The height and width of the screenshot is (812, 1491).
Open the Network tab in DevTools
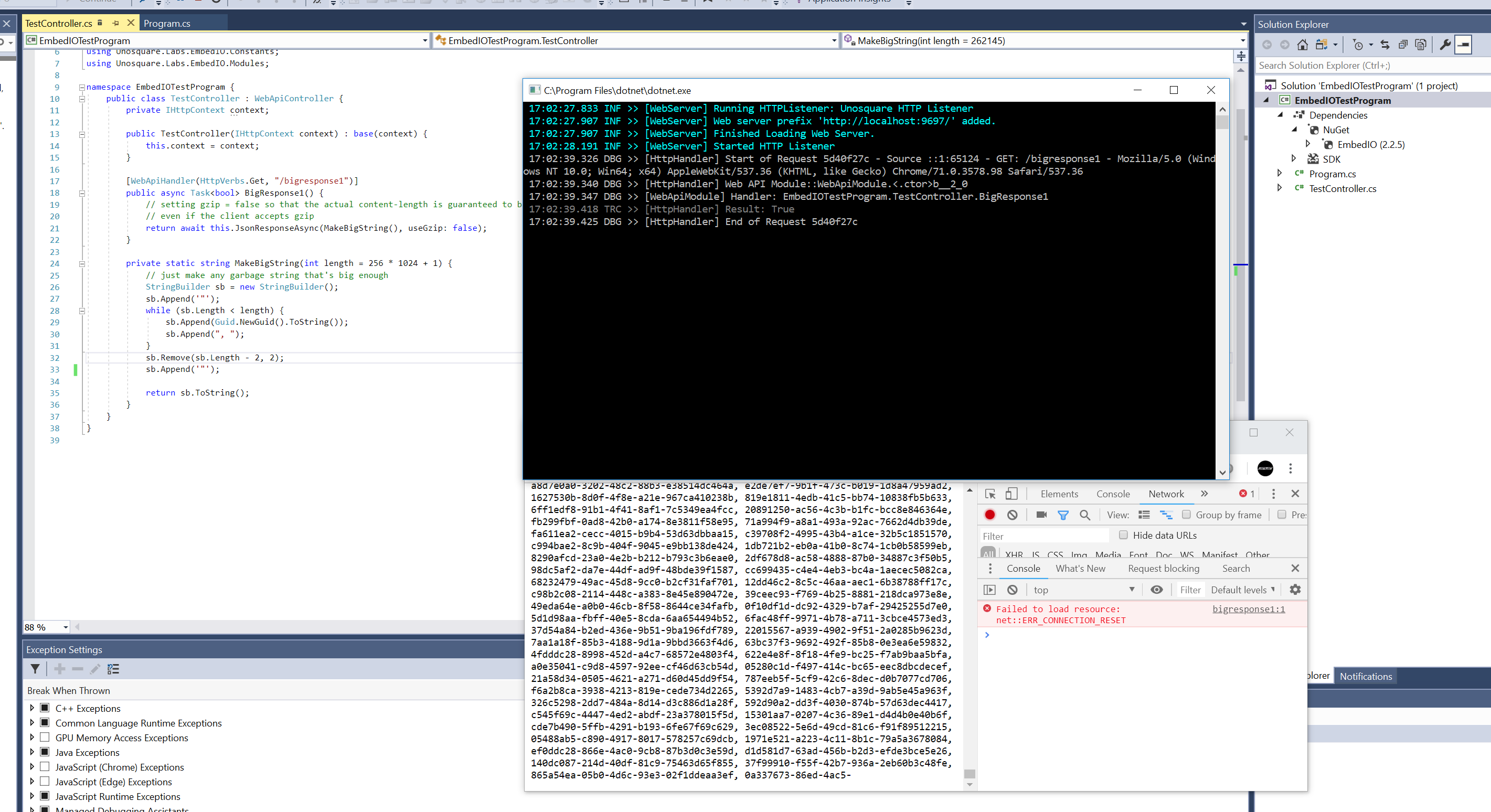click(1166, 494)
